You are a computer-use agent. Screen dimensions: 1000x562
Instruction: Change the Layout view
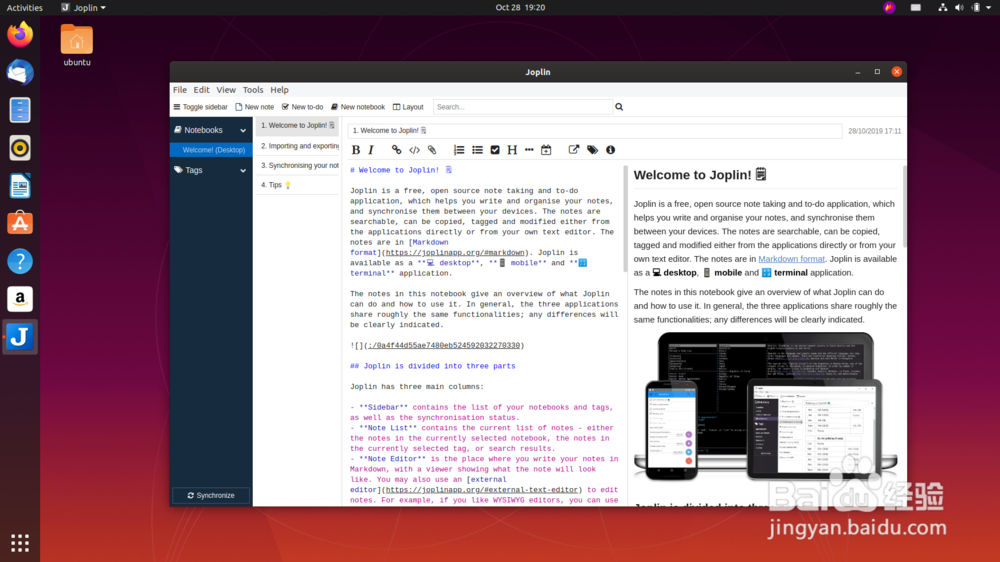pyautogui.click(x=408, y=107)
